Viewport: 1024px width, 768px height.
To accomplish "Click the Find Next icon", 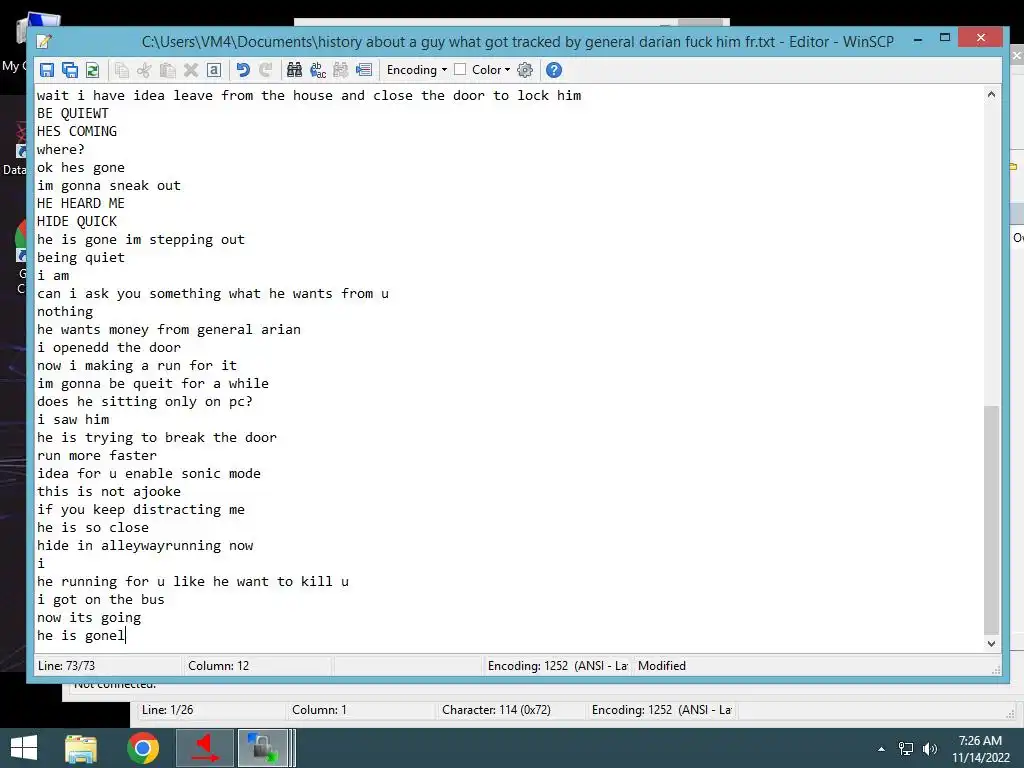I will pyautogui.click(x=341, y=70).
